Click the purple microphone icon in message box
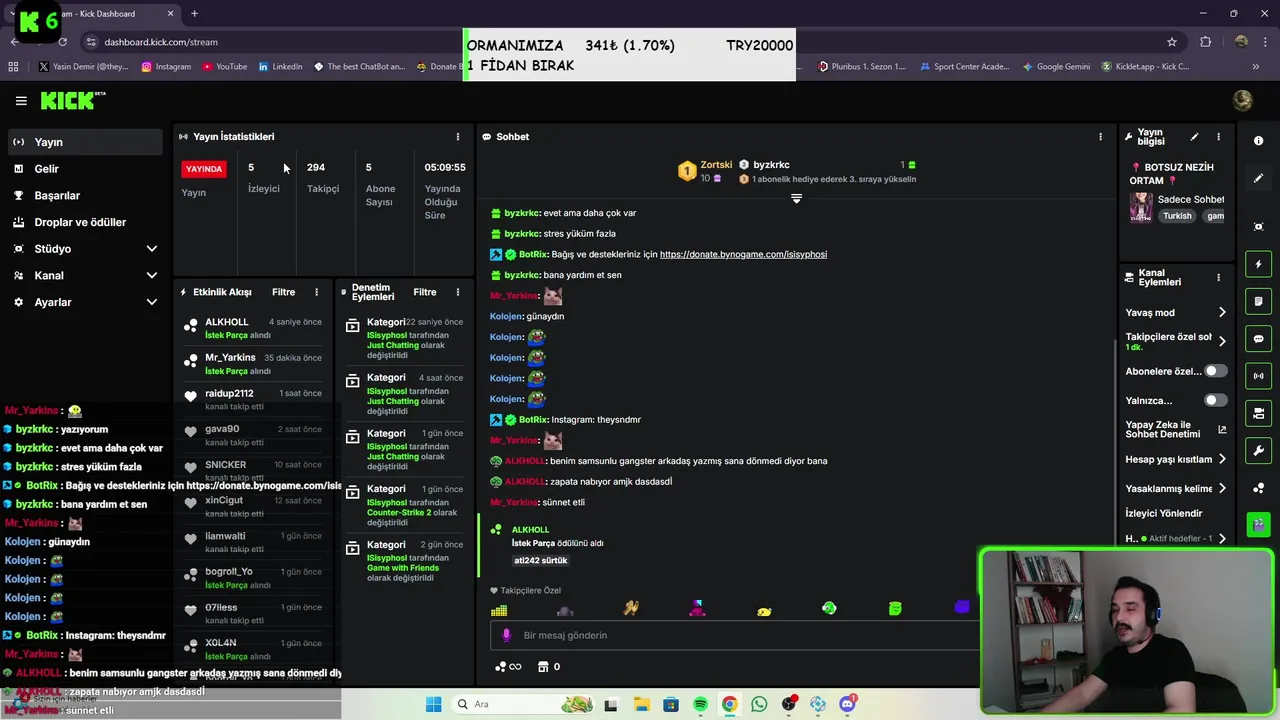 click(506, 635)
